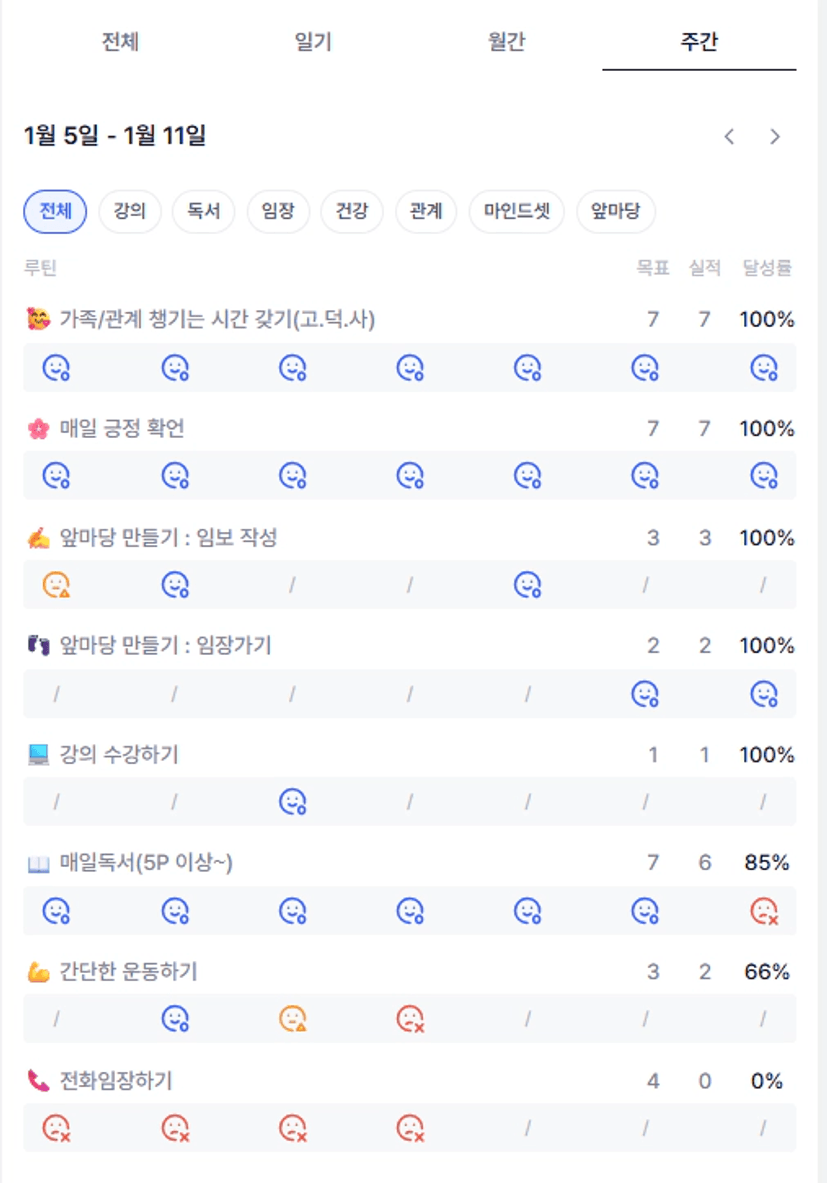The image size is (827, 1183).
Task: Click the blue face in 강의 수강하기 row
Action: pos(292,802)
